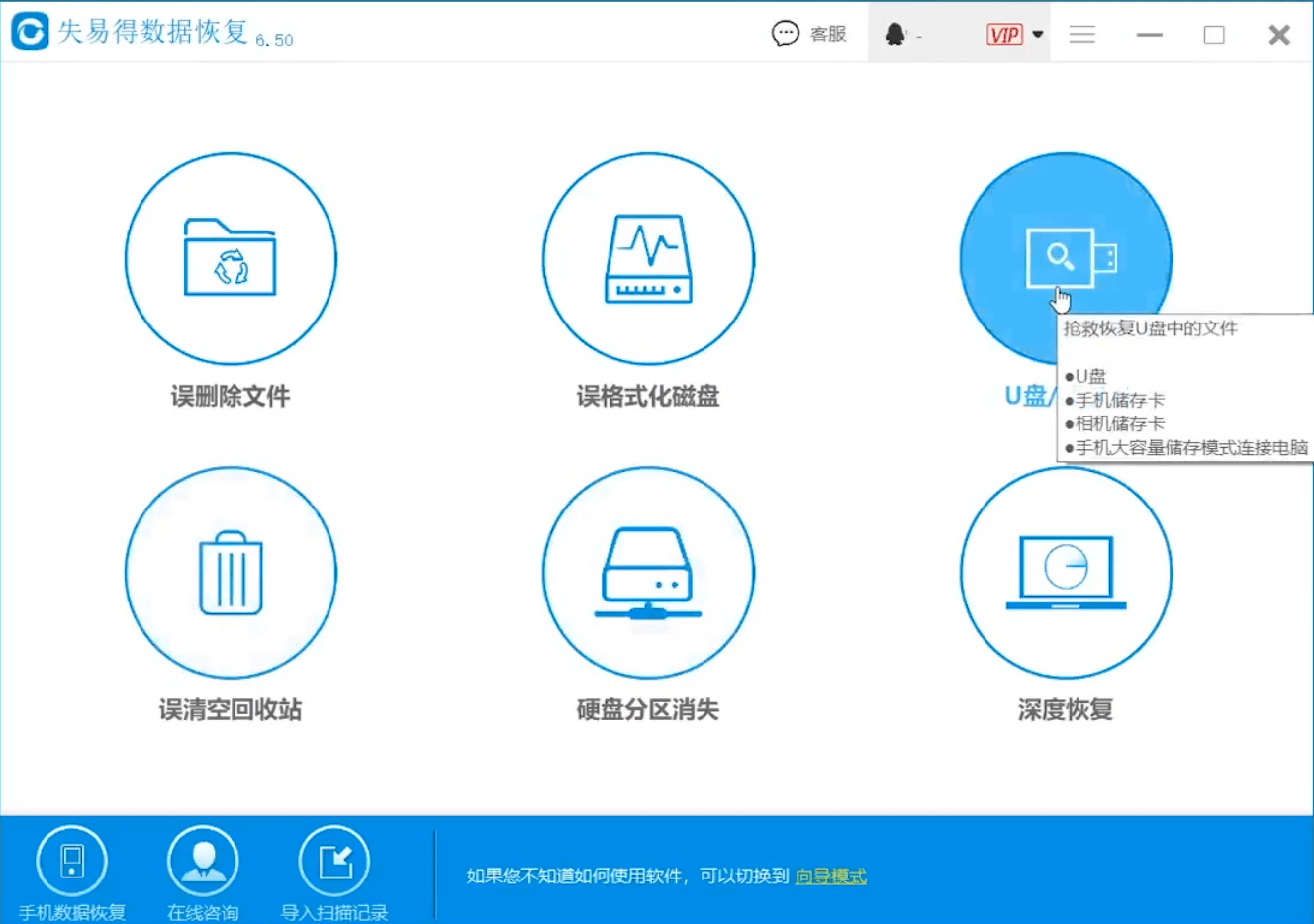Open 在线咨询 consultation person icon
Image resolution: width=1314 pixels, height=924 pixels.
coord(203,862)
